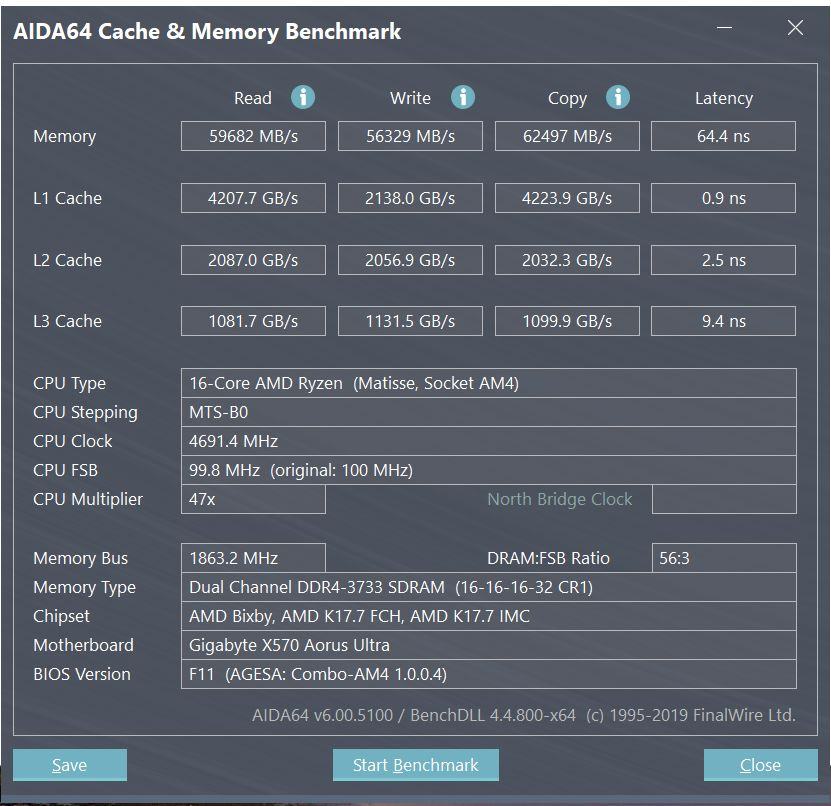Click the empty North Bridge Clock box

point(723,499)
